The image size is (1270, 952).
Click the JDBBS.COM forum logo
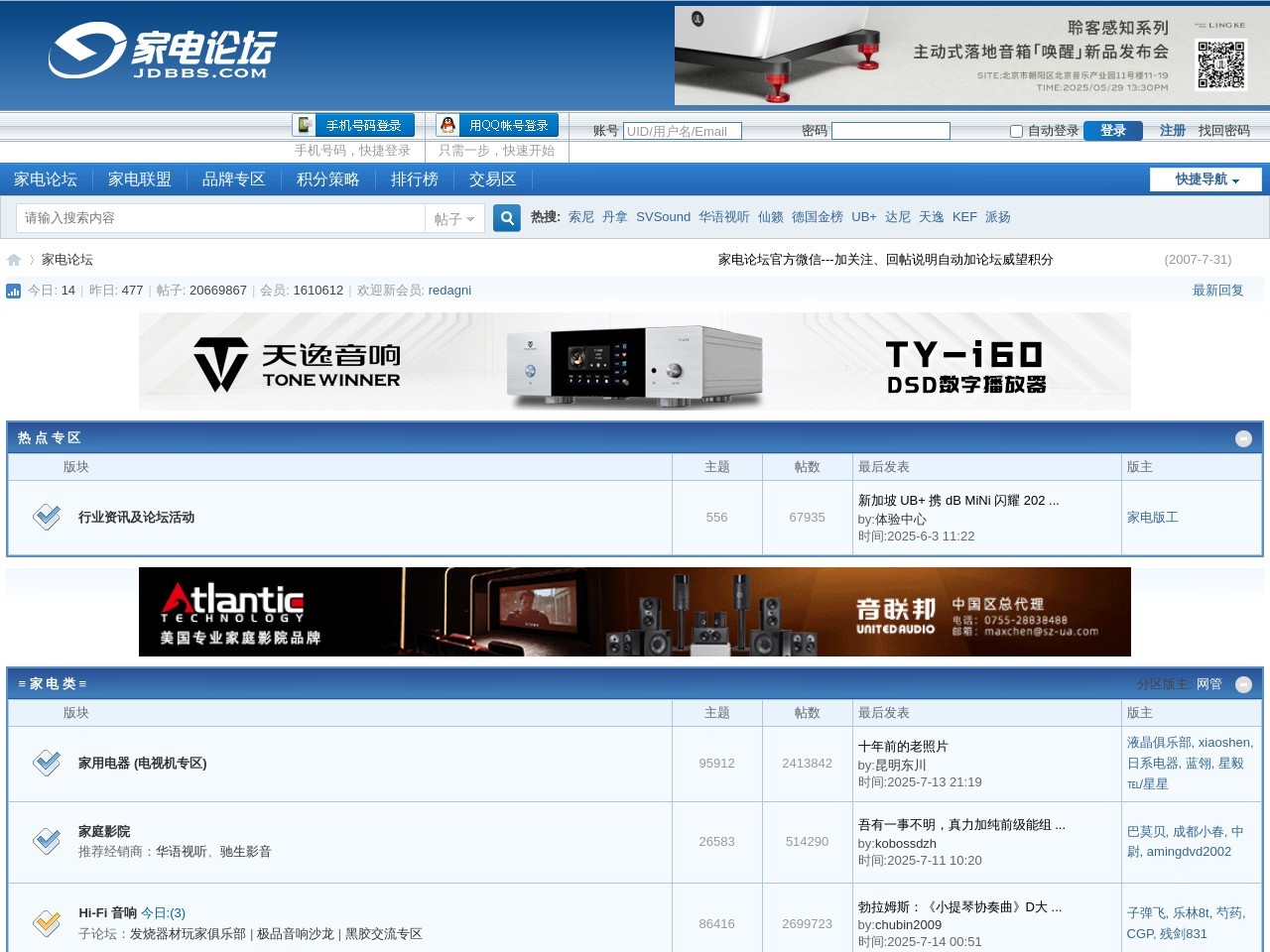(x=162, y=51)
